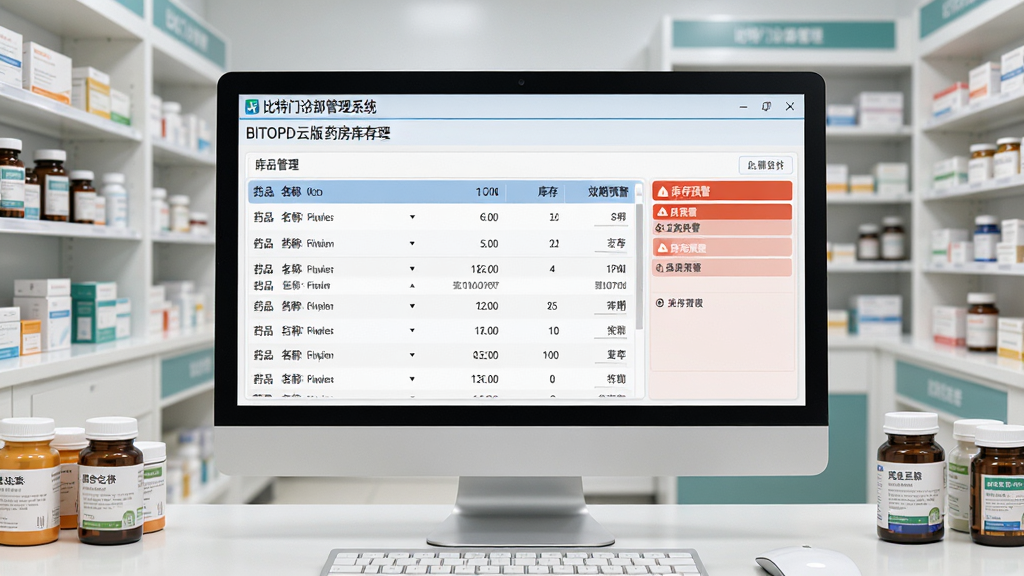Click the small icon on third pink alert row
This screenshot has width=1024, height=576.
pyautogui.click(x=660, y=228)
